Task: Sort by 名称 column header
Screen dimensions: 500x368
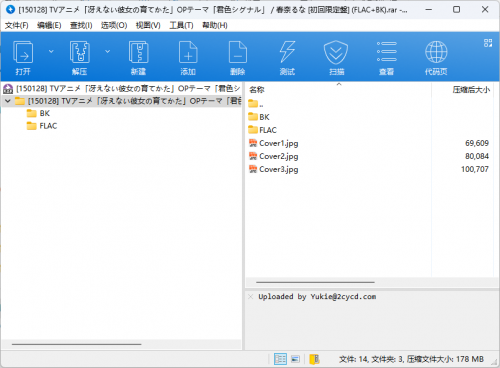Action: pyautogui.click(x=338, y=89)
